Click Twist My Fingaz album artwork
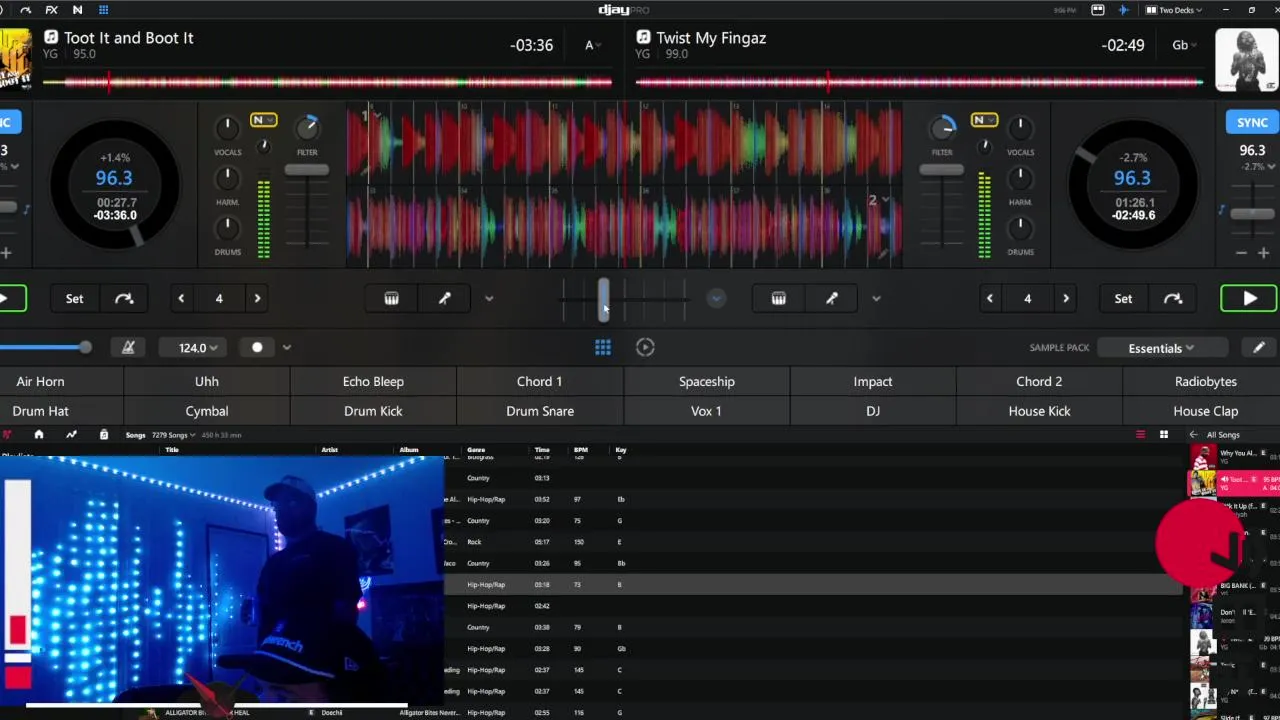Viewport: 1280px width, 720px height. pos(1247,60)
